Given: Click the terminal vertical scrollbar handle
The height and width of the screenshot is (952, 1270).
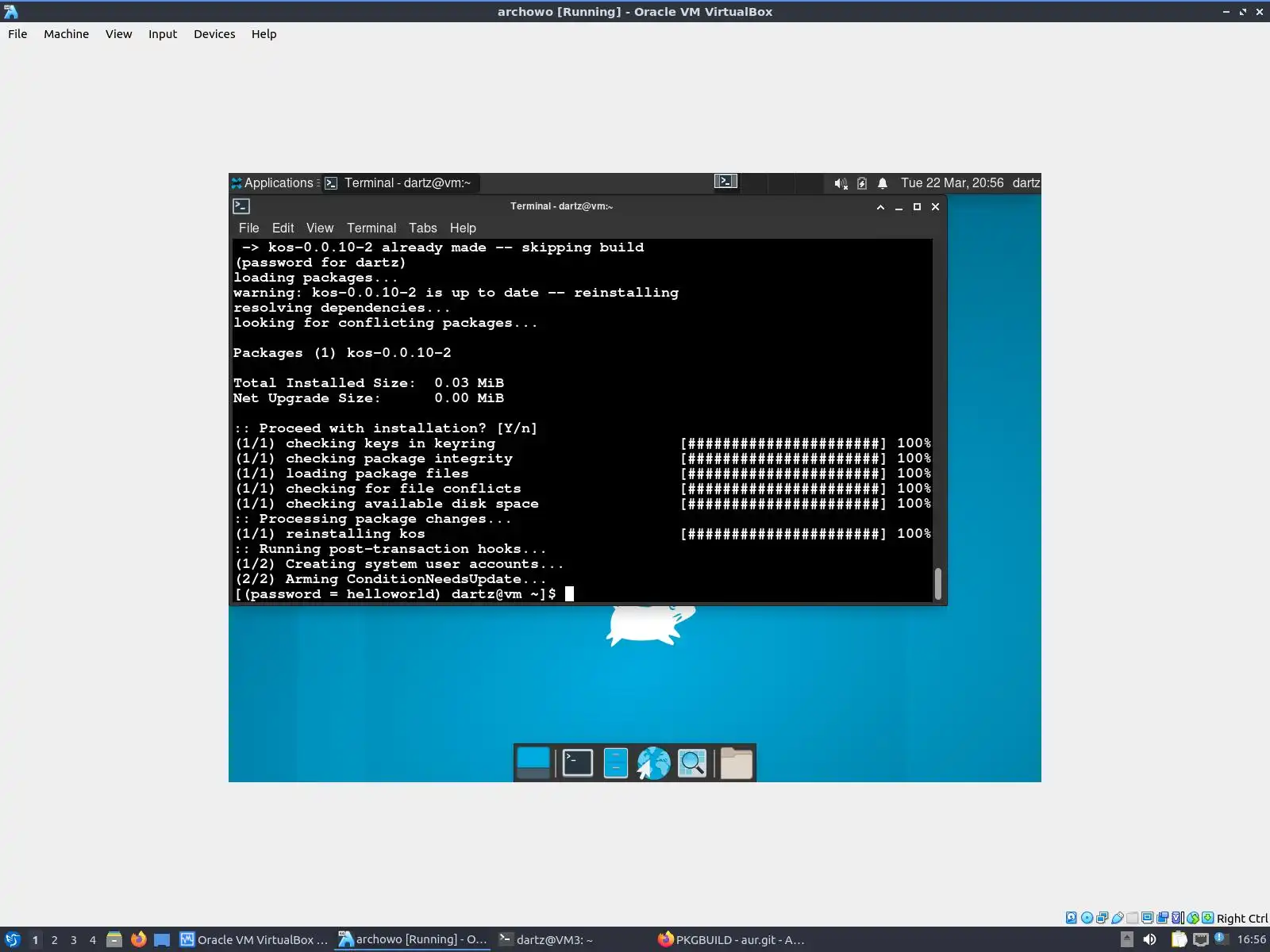Looking at the screenshot, I should click(938, 584).
